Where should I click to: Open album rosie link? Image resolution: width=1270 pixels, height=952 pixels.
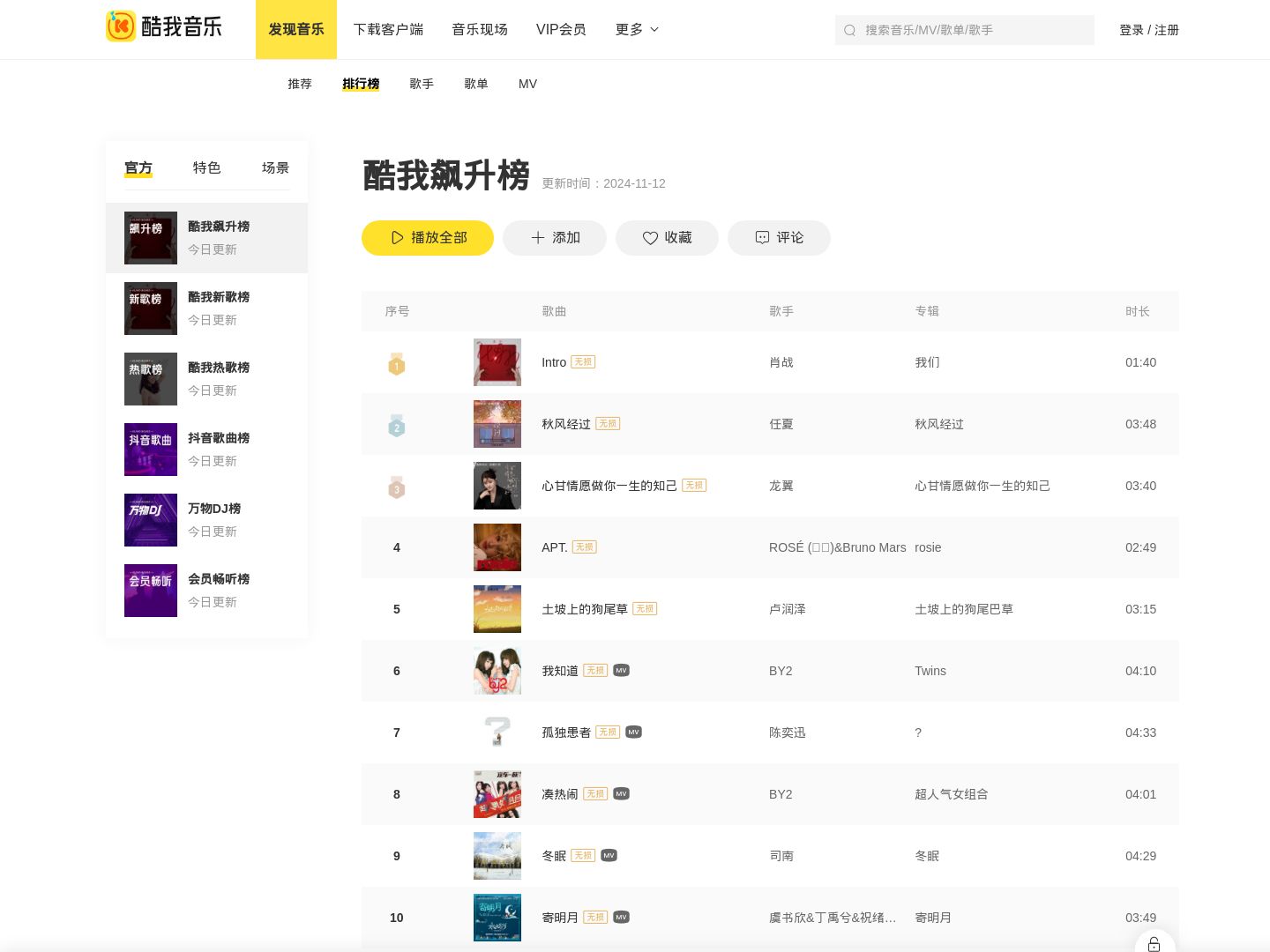928,547
